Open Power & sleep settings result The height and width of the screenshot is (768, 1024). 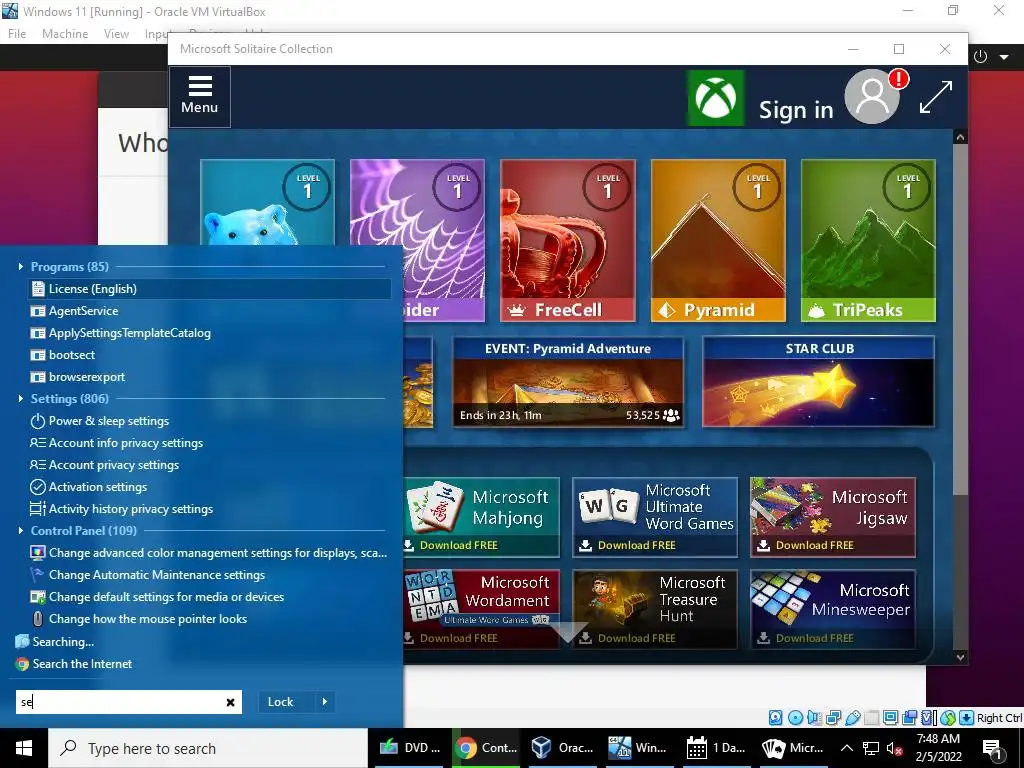point(210,421)
